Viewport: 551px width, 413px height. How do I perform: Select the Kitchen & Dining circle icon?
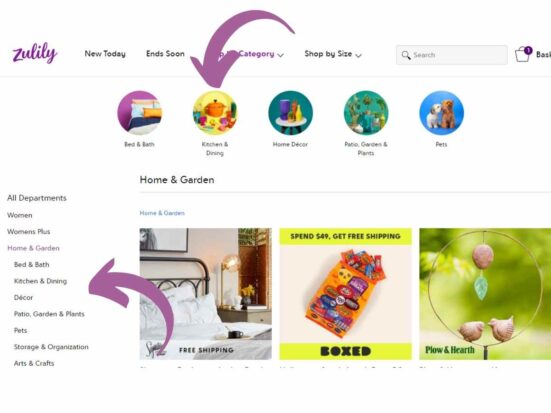coord(215,113)
